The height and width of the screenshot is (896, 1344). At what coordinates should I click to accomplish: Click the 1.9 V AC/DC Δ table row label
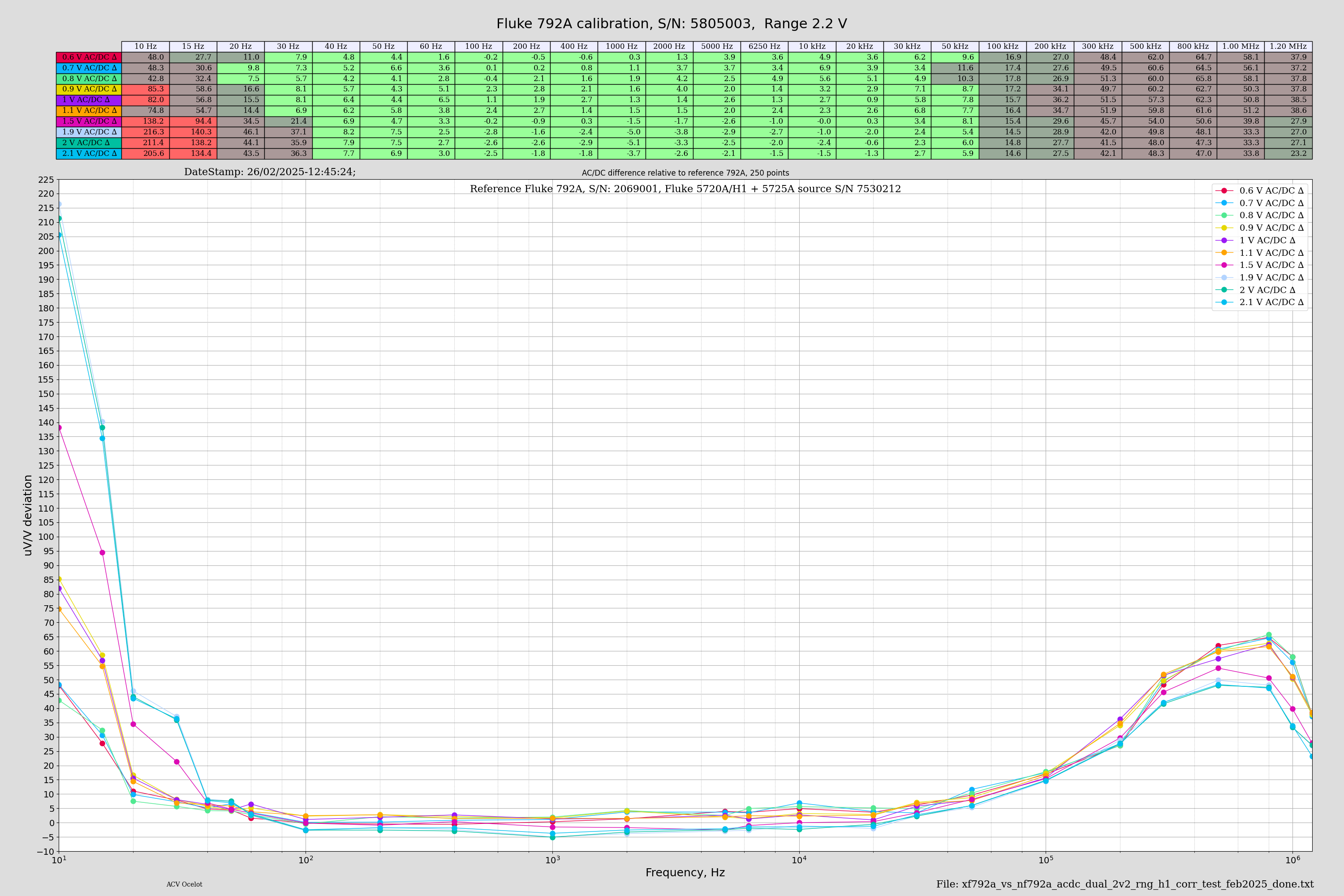point(89,132)
